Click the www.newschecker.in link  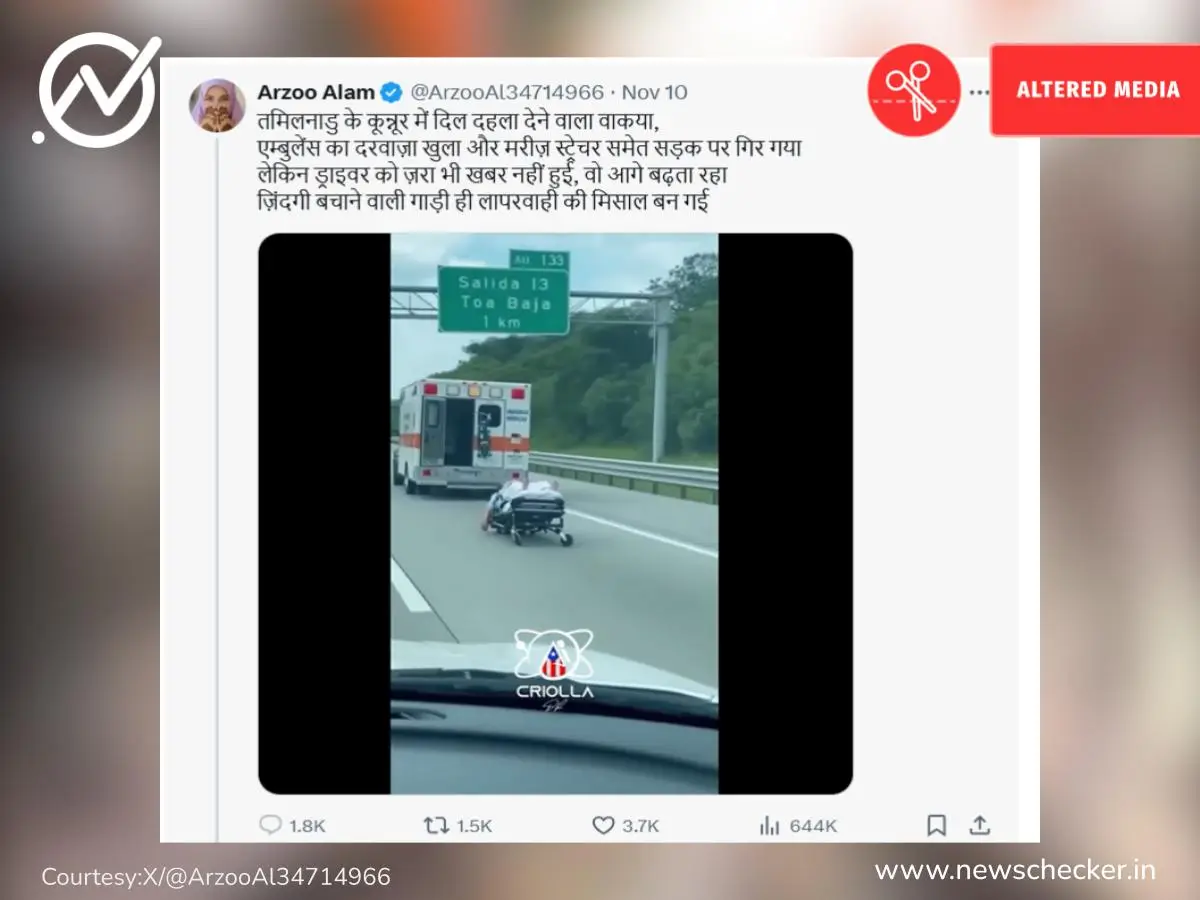(1015, 869)
